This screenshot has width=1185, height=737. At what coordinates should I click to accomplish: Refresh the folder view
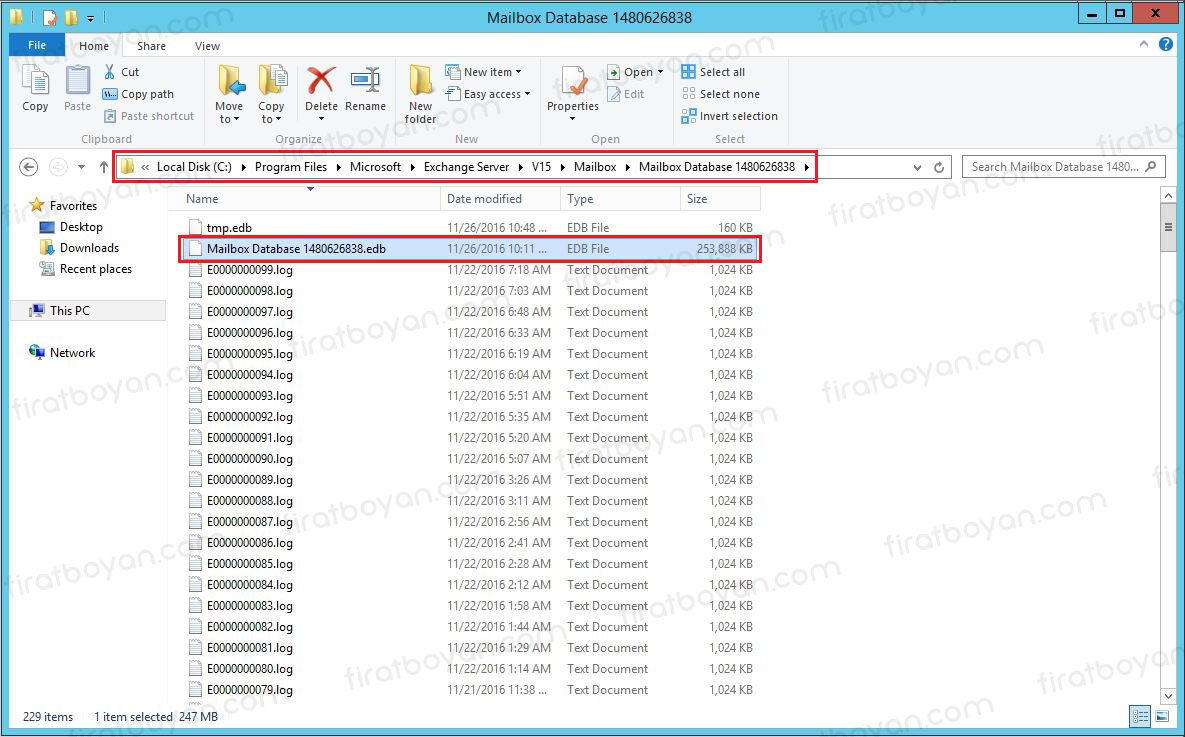(939, 167)
